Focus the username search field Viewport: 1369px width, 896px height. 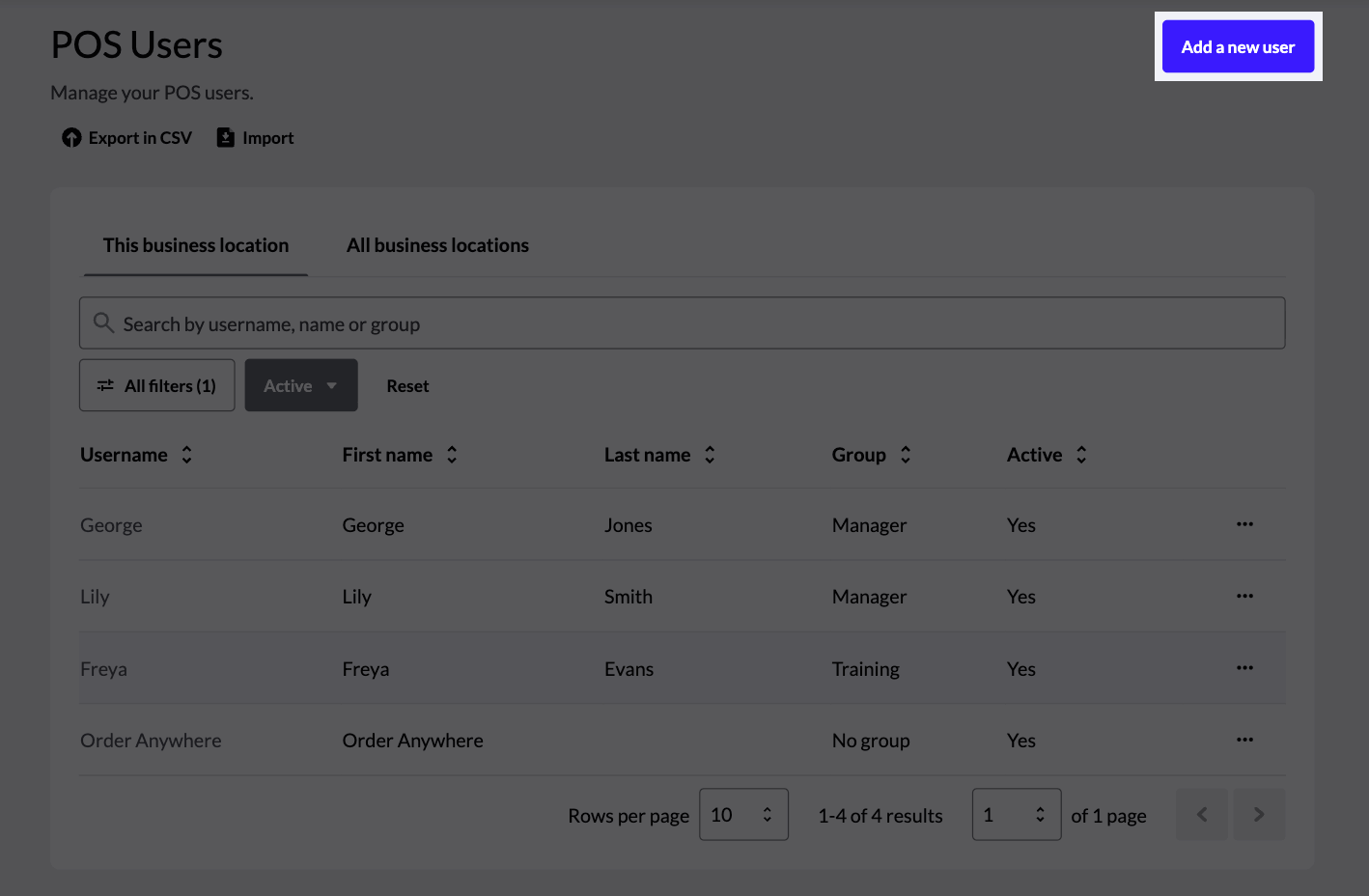coord(682,323)
